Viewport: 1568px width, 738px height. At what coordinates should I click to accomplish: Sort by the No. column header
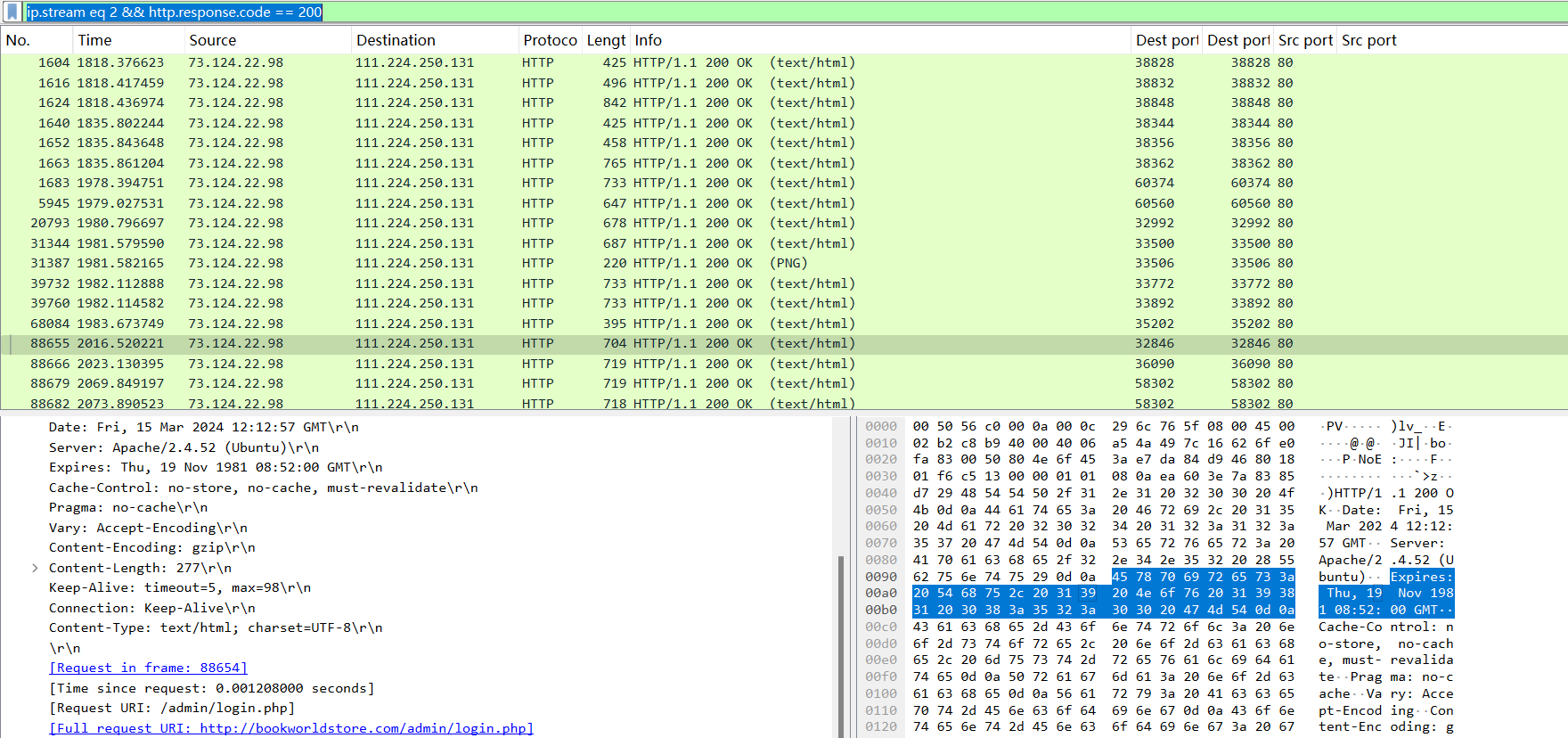tap(37, 40)
